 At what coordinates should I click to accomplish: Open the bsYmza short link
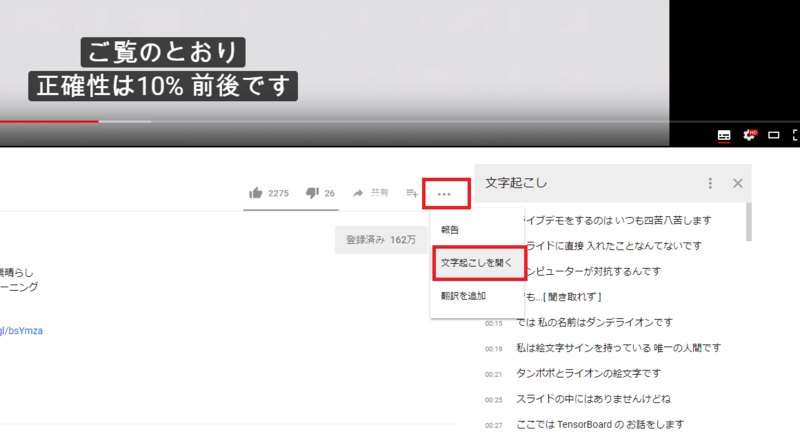[21, 330]
